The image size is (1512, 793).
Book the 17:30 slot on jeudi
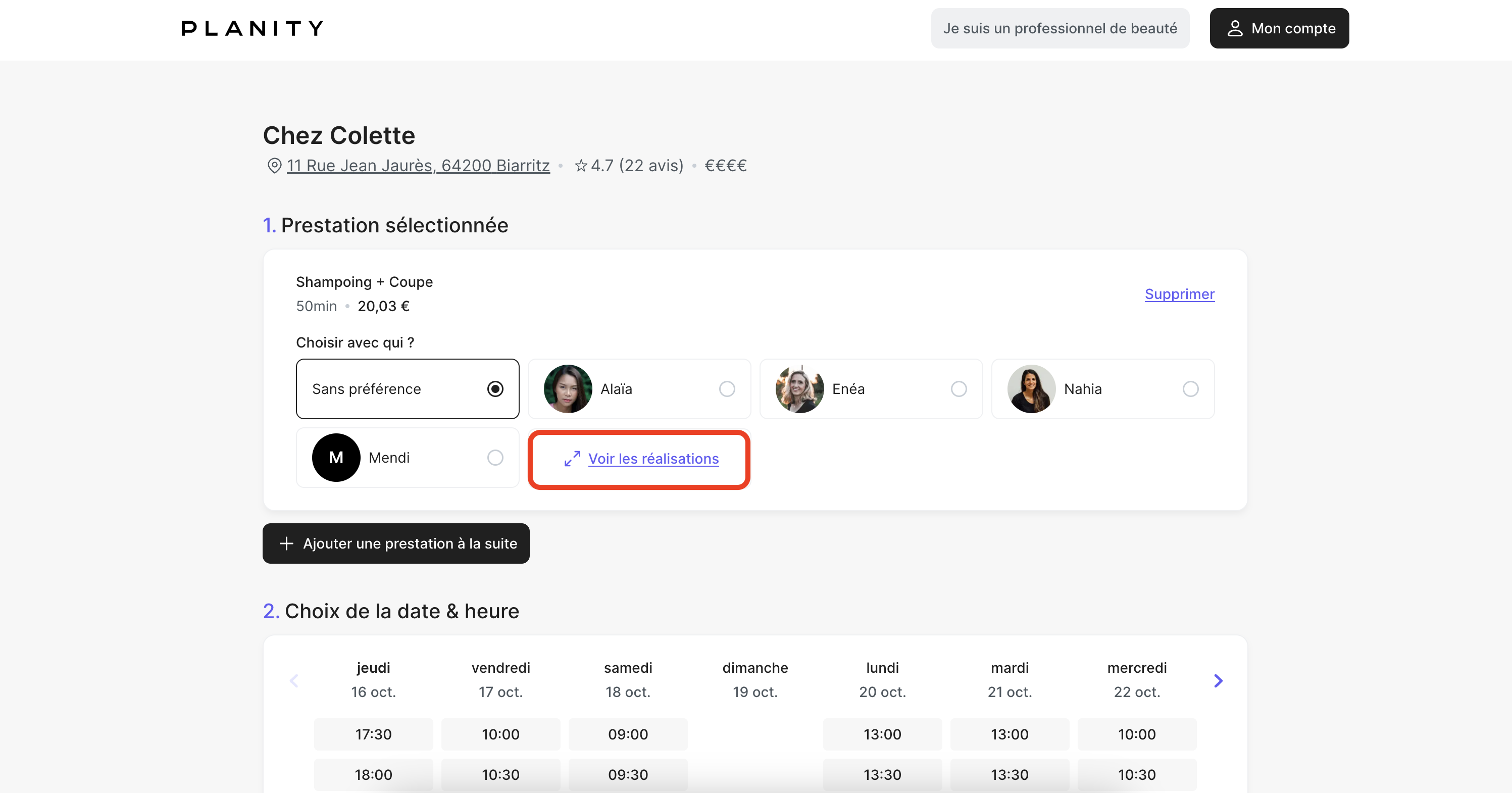pos(373,734)
